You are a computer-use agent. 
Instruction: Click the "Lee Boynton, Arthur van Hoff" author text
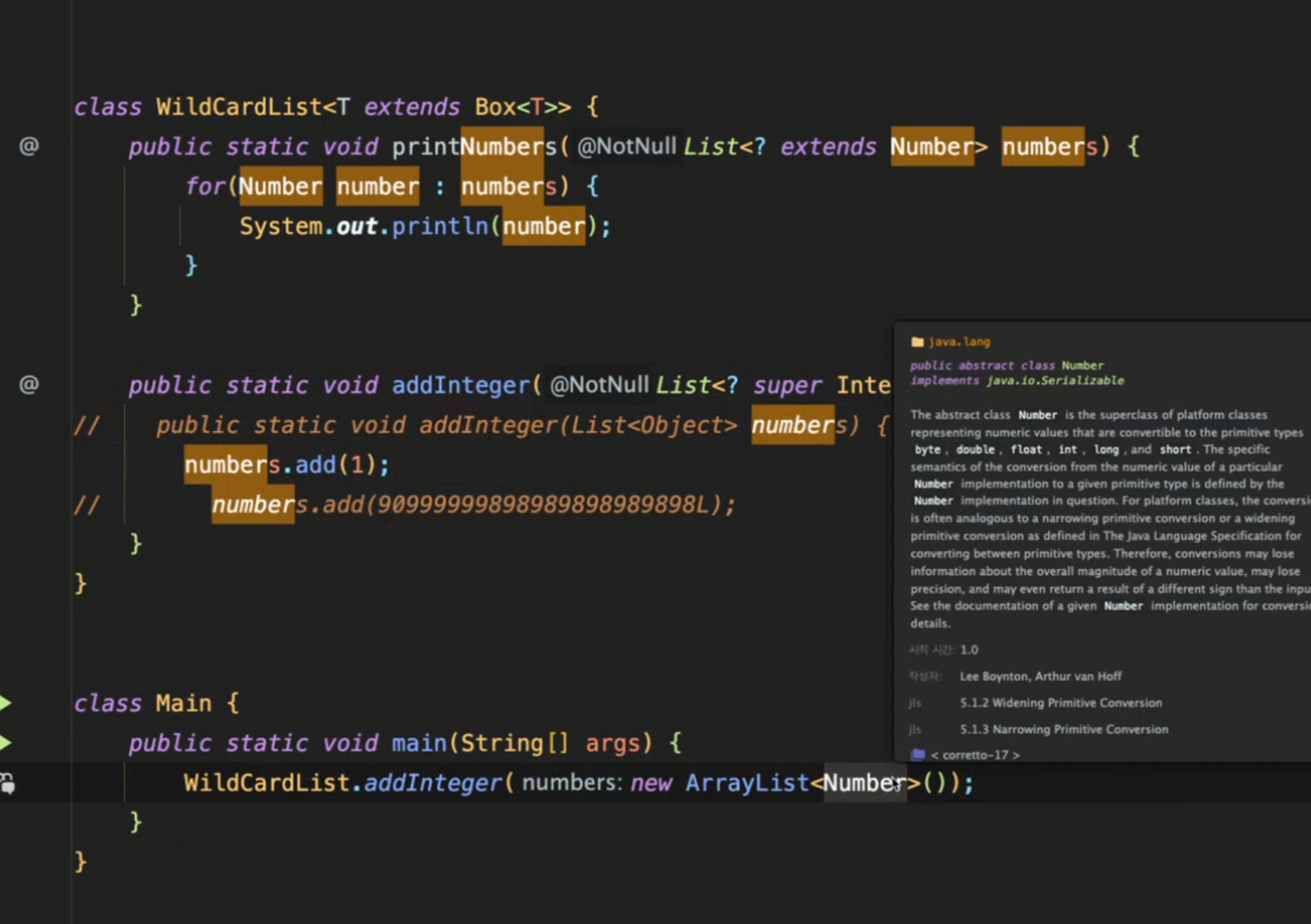1040,676
